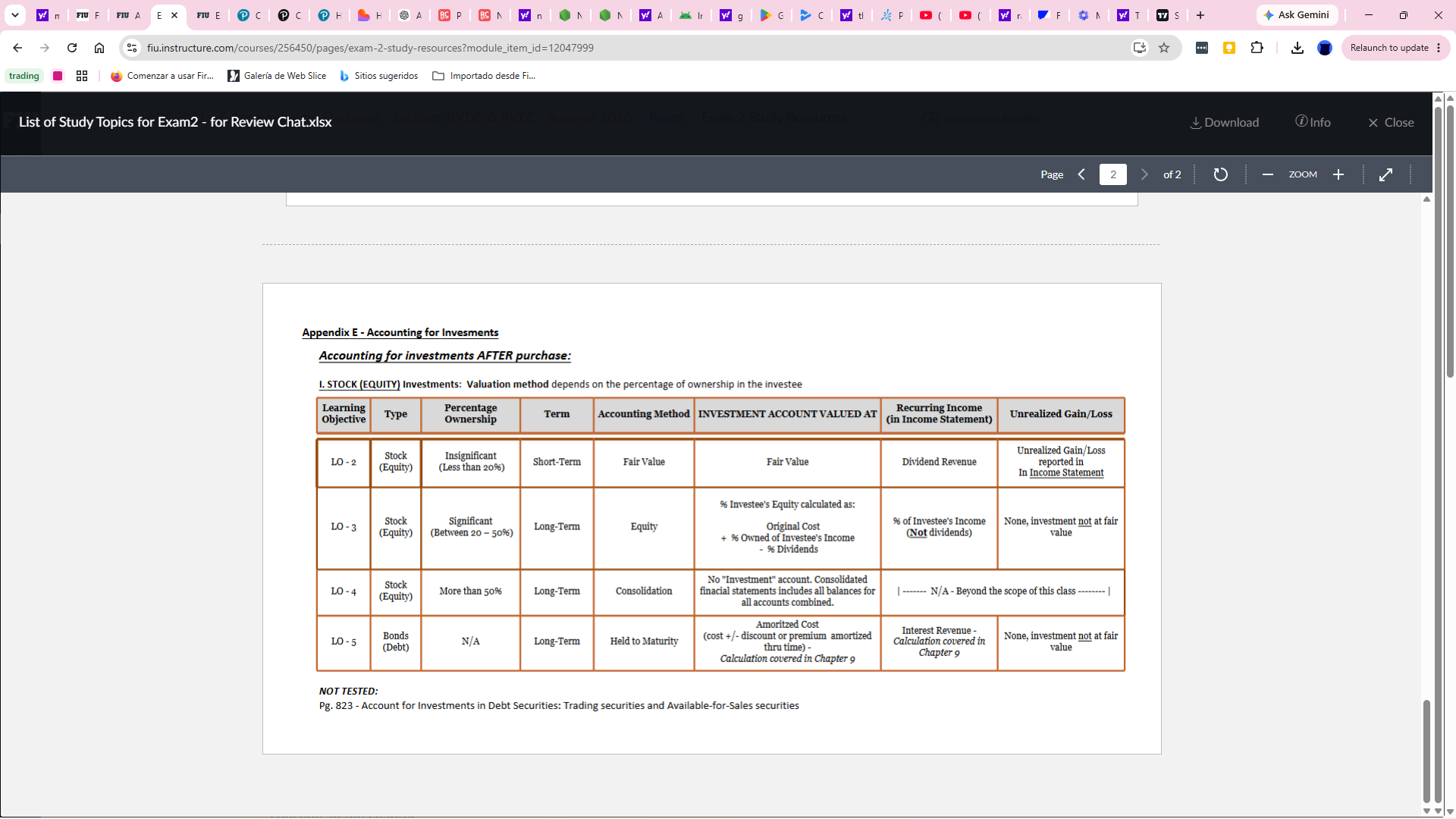
Task: Rotate the document with the rotate icon
Action: (x=1220, y=174)
